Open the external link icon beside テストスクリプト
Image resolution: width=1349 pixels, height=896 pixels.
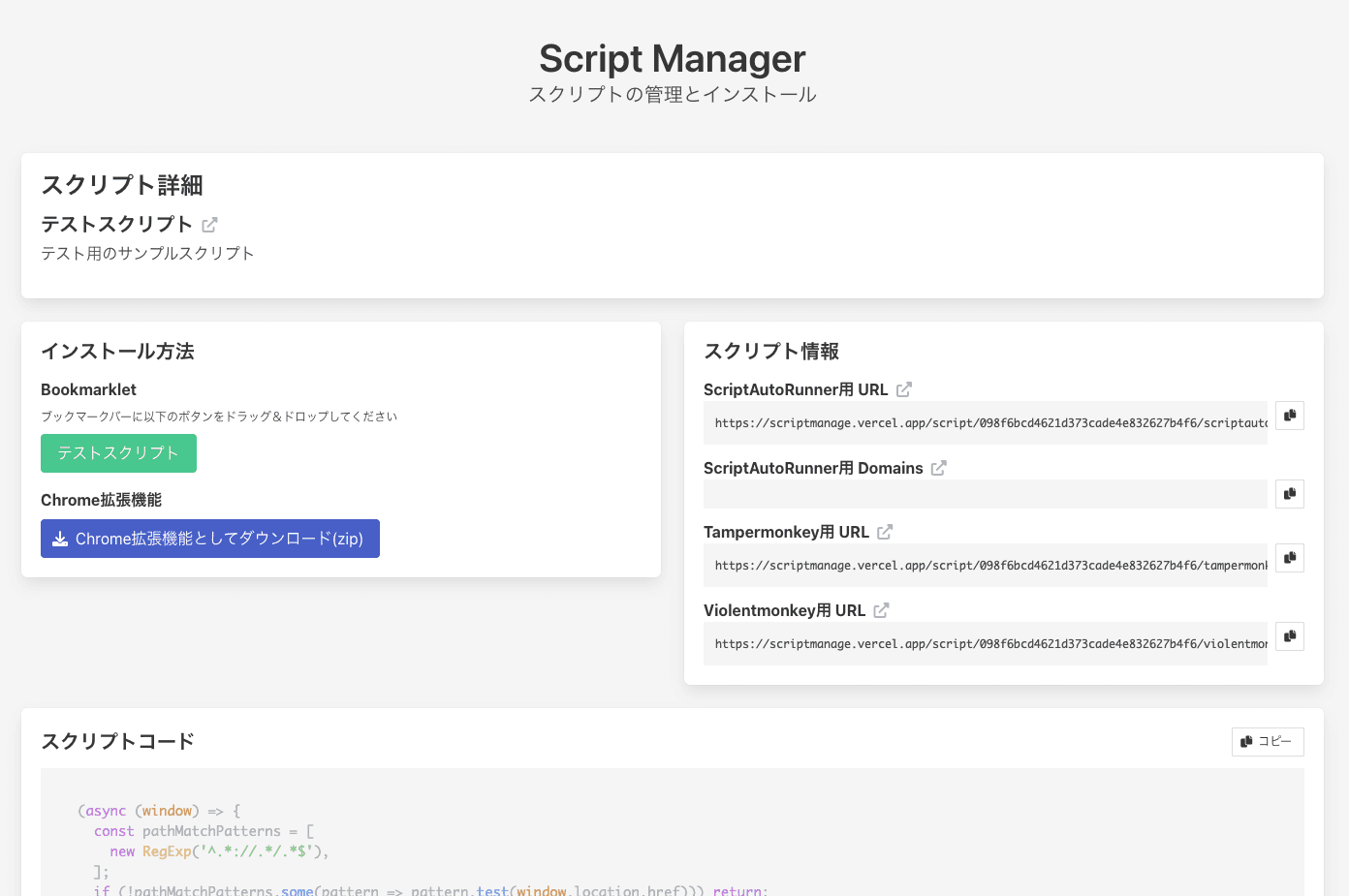209,225
